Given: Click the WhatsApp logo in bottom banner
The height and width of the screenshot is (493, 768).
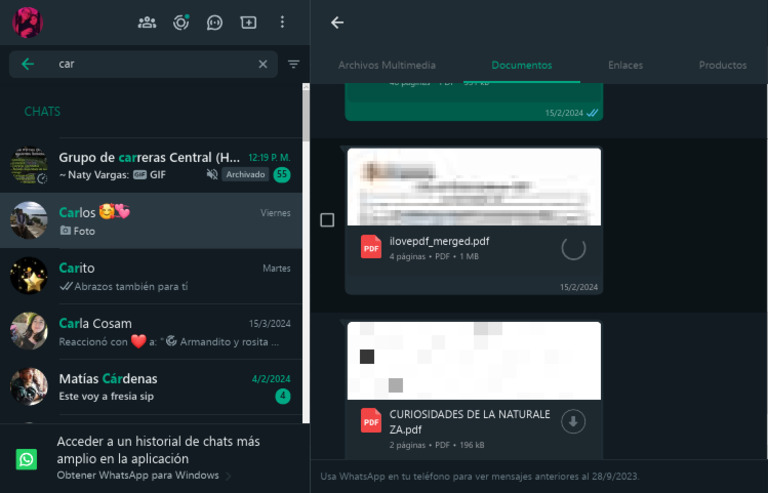Looking at the screenshot, I should (26, 459).
